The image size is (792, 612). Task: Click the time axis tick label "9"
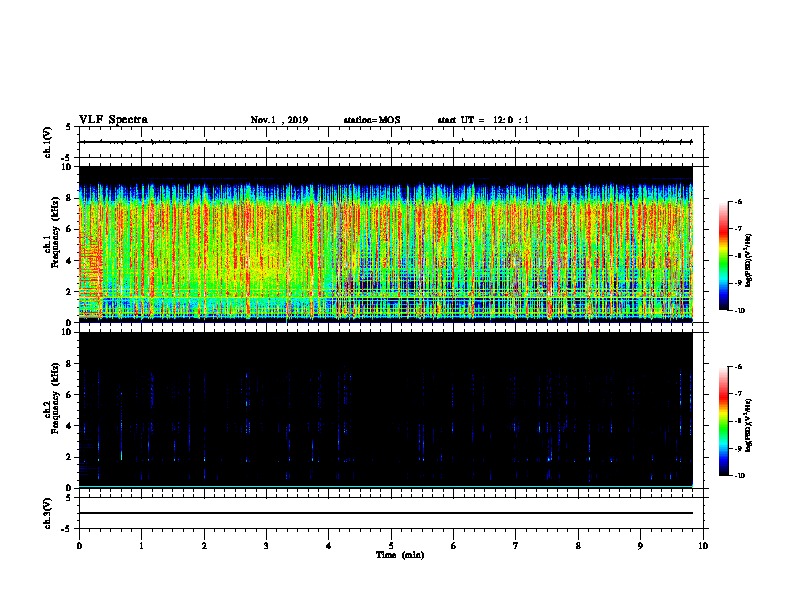640,546
